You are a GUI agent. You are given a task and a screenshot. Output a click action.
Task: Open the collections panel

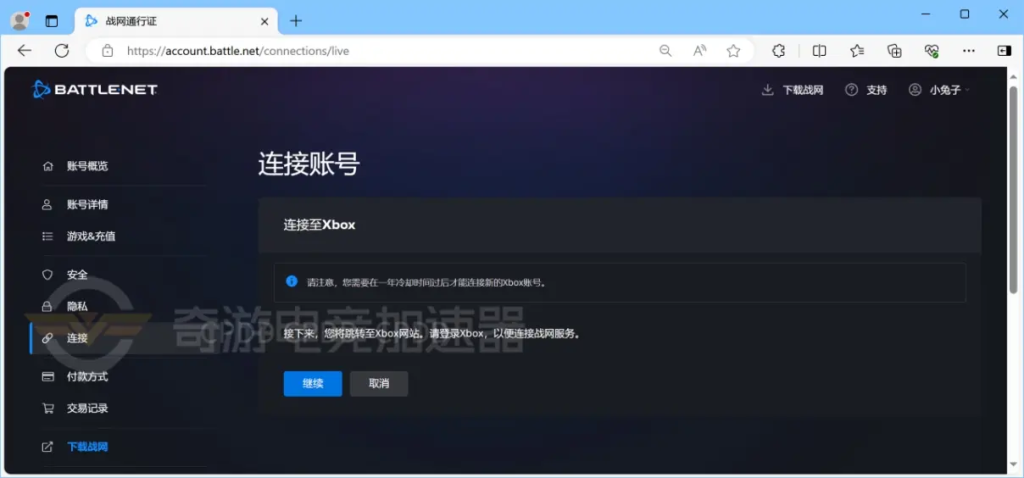pos(895,50)
